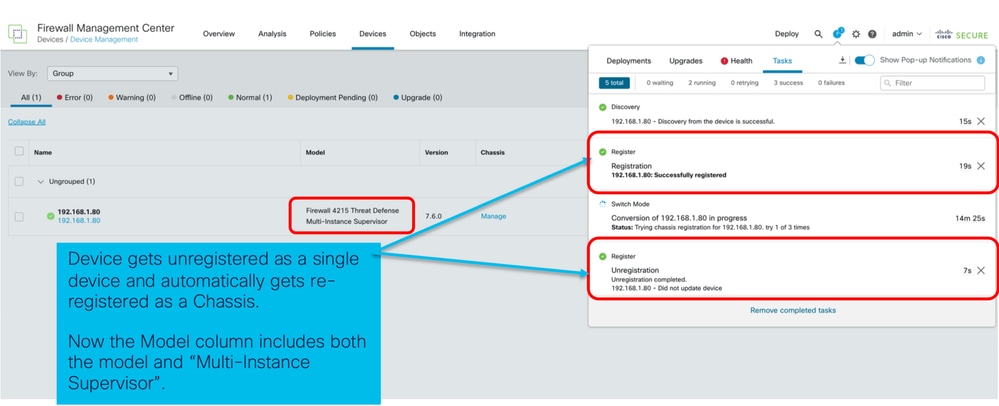Screen dimensions: 999x406
Task: Show the 3 success tasks filter
Action: 788,83
